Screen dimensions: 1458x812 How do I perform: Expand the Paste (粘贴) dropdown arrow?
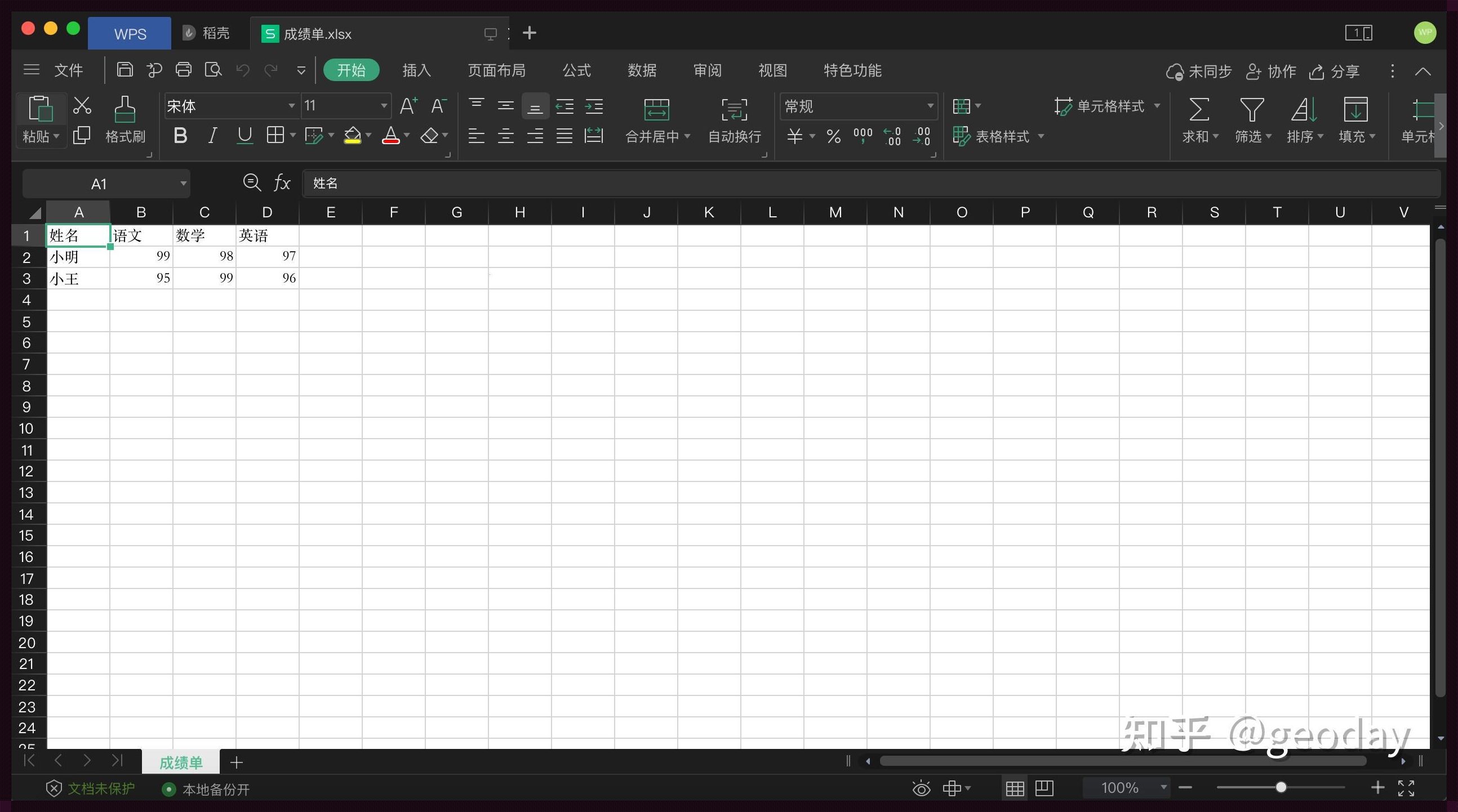56,136
